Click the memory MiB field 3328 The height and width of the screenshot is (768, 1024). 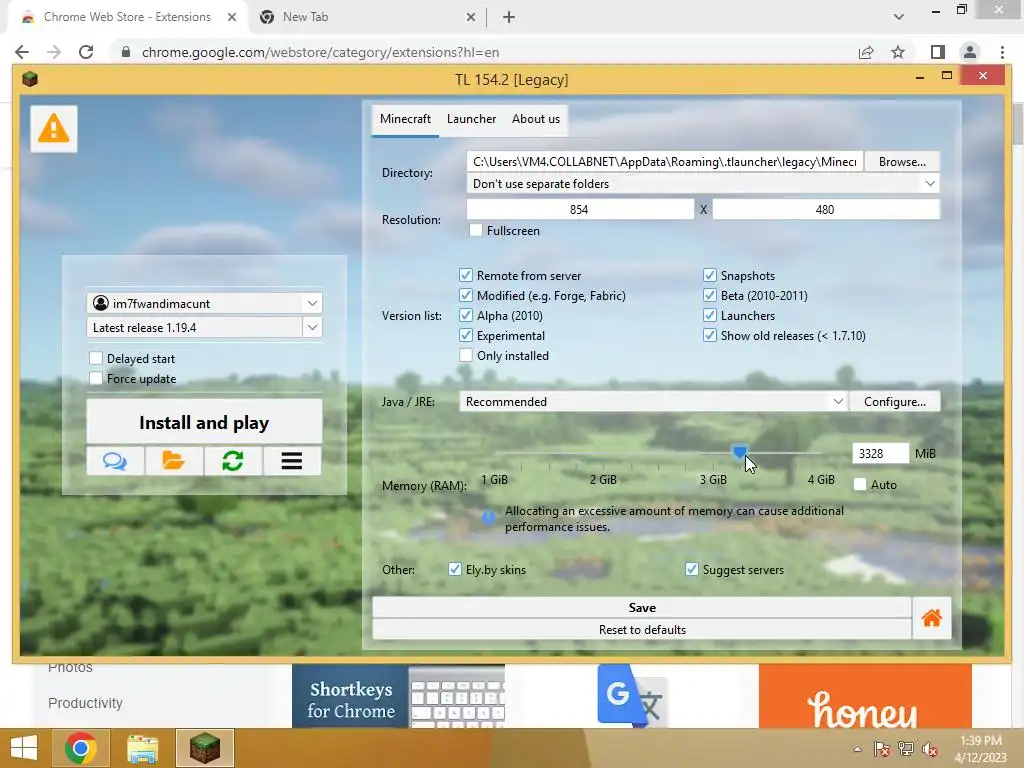(x=880, y=453)
